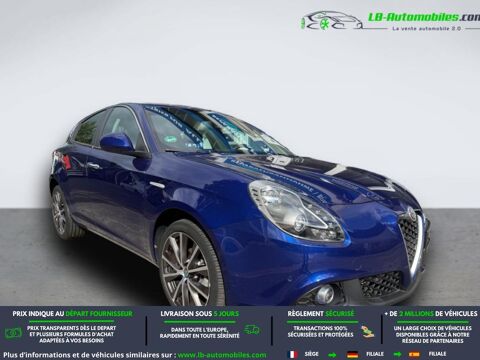Click the "FILIALE" label next to German flag

click(375, 354)
